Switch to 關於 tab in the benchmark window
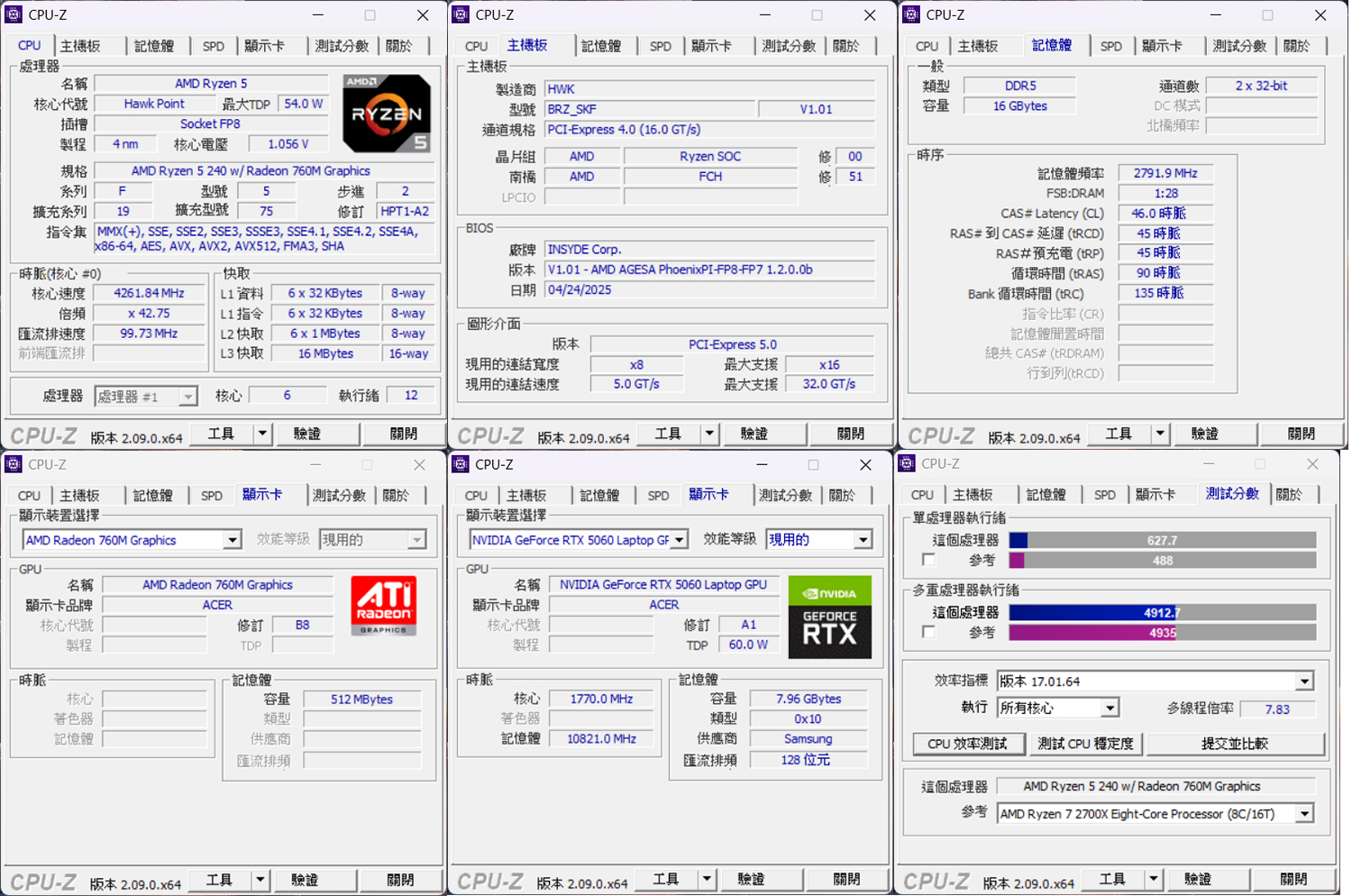 click(1289, 495)
